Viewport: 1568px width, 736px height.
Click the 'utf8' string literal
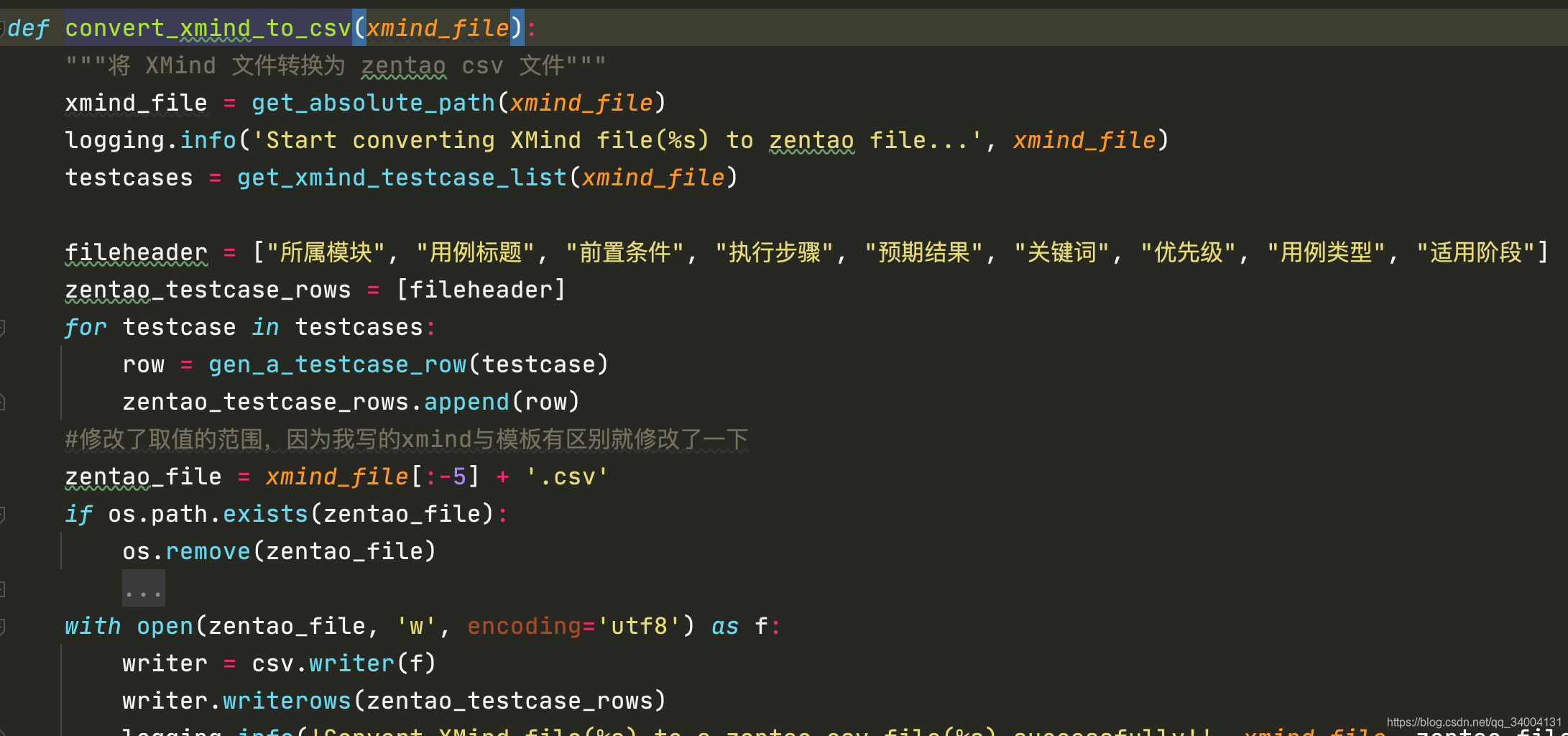pos(639,627)
